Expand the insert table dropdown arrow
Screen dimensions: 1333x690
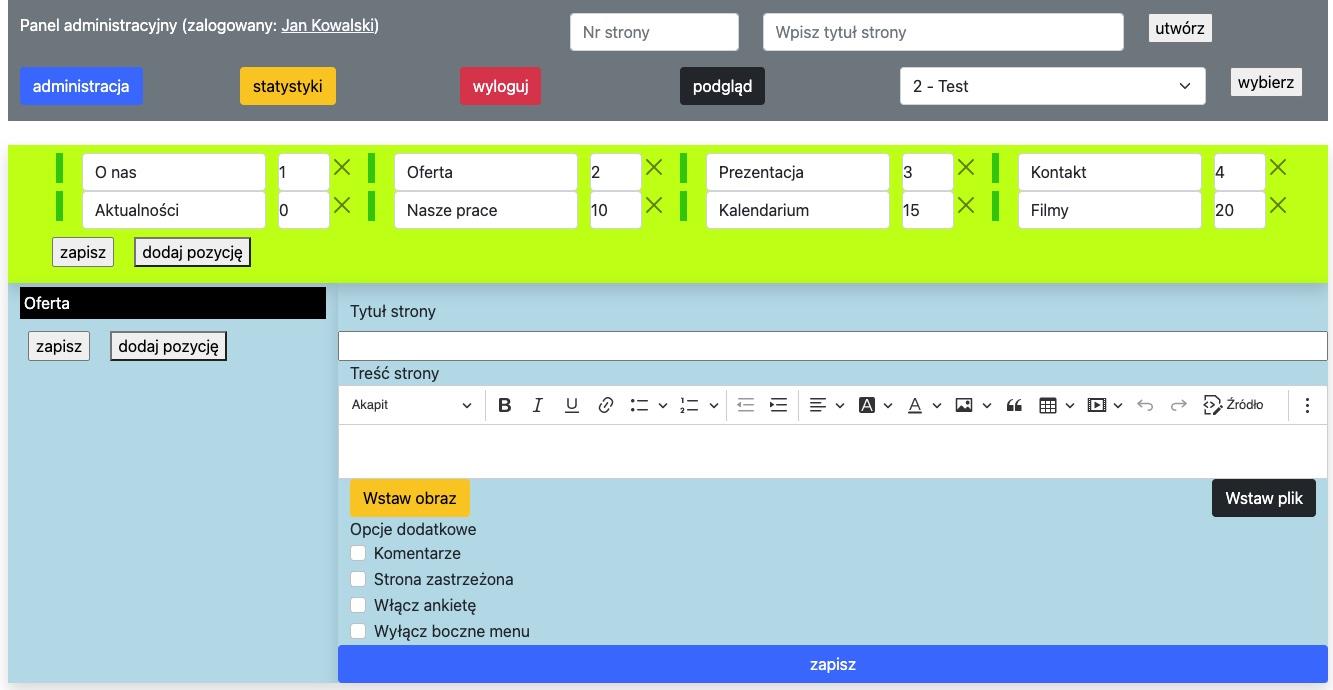1069,405
